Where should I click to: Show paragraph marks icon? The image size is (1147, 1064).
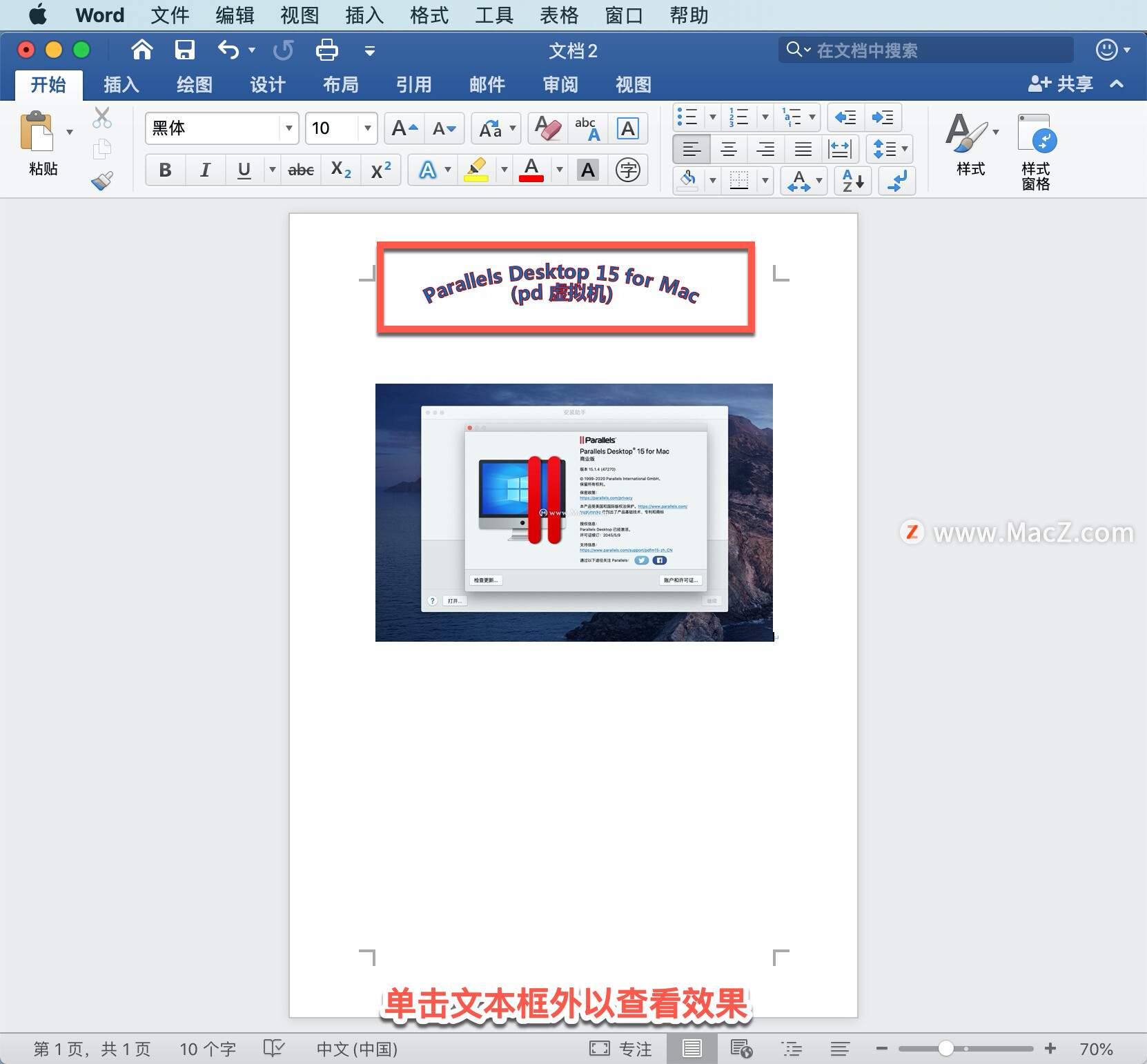(x=897, y=181)
